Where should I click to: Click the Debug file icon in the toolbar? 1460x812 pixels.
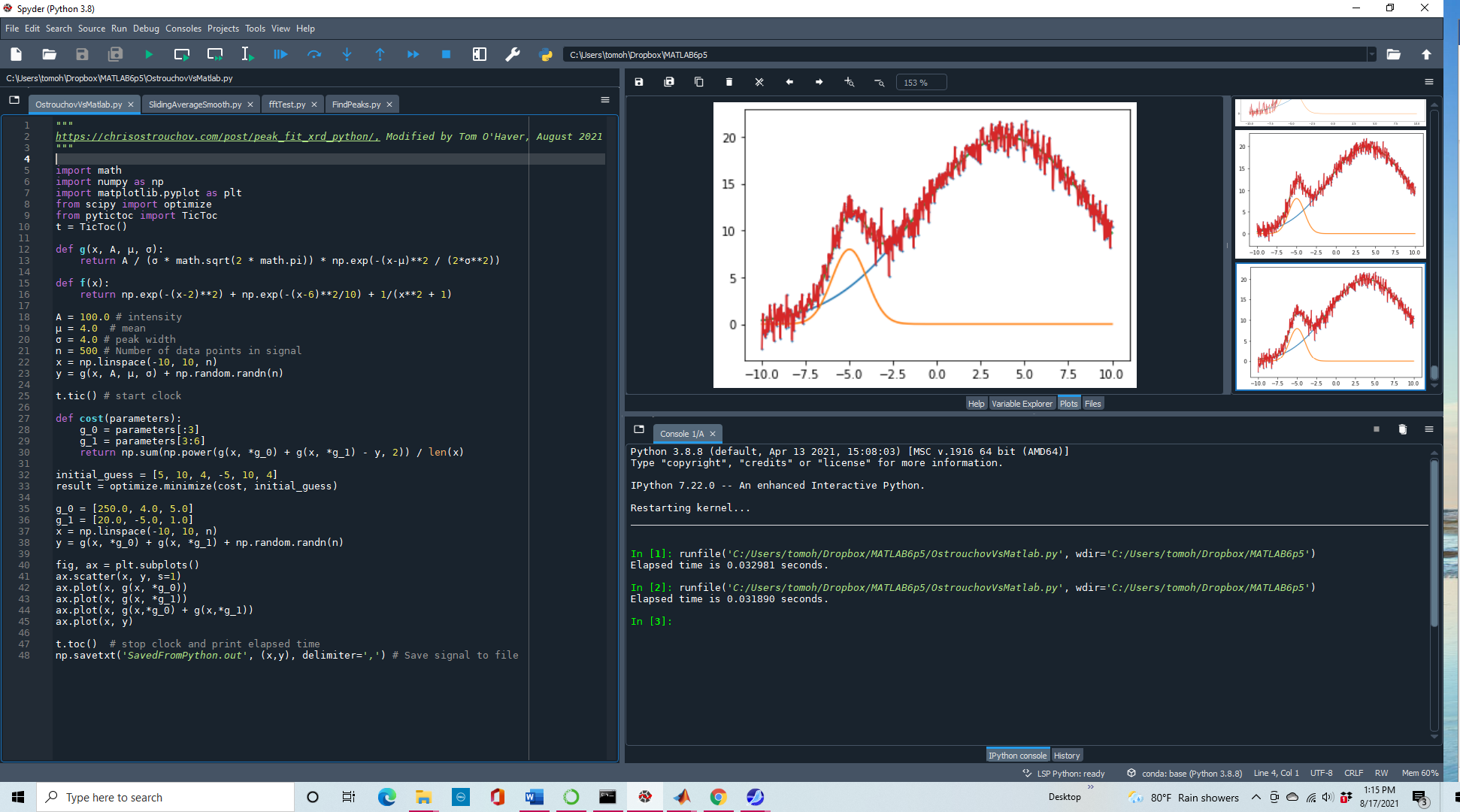[280, 54]
